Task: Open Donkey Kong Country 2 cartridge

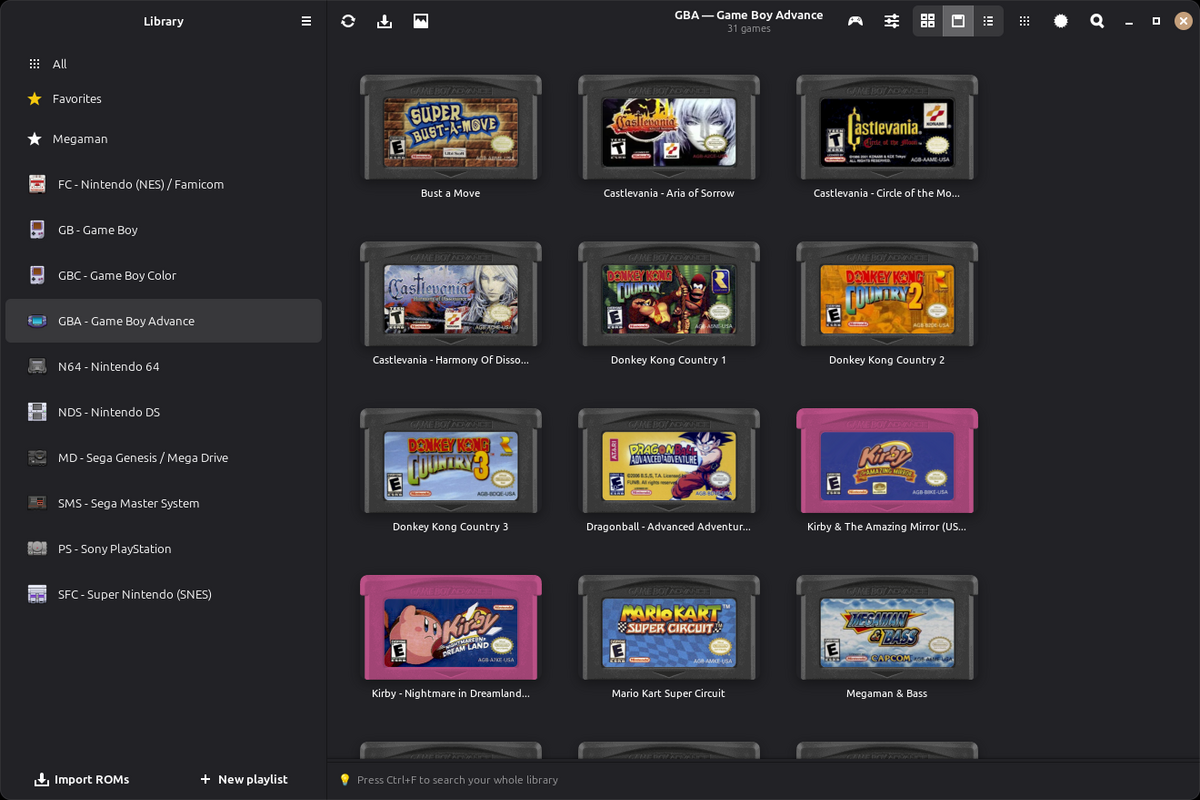Action: point(887,295)
